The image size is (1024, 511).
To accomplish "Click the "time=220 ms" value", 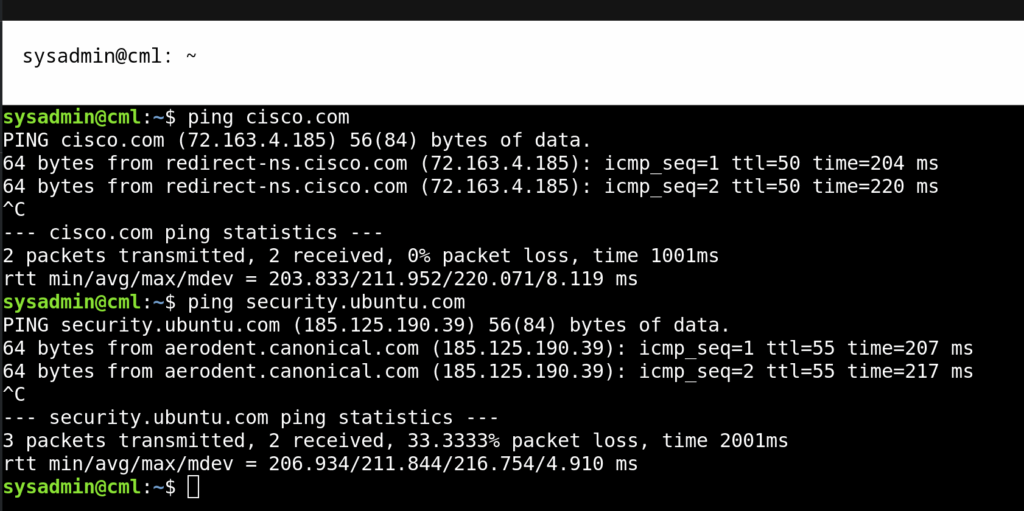I will (x=875, y=186).
